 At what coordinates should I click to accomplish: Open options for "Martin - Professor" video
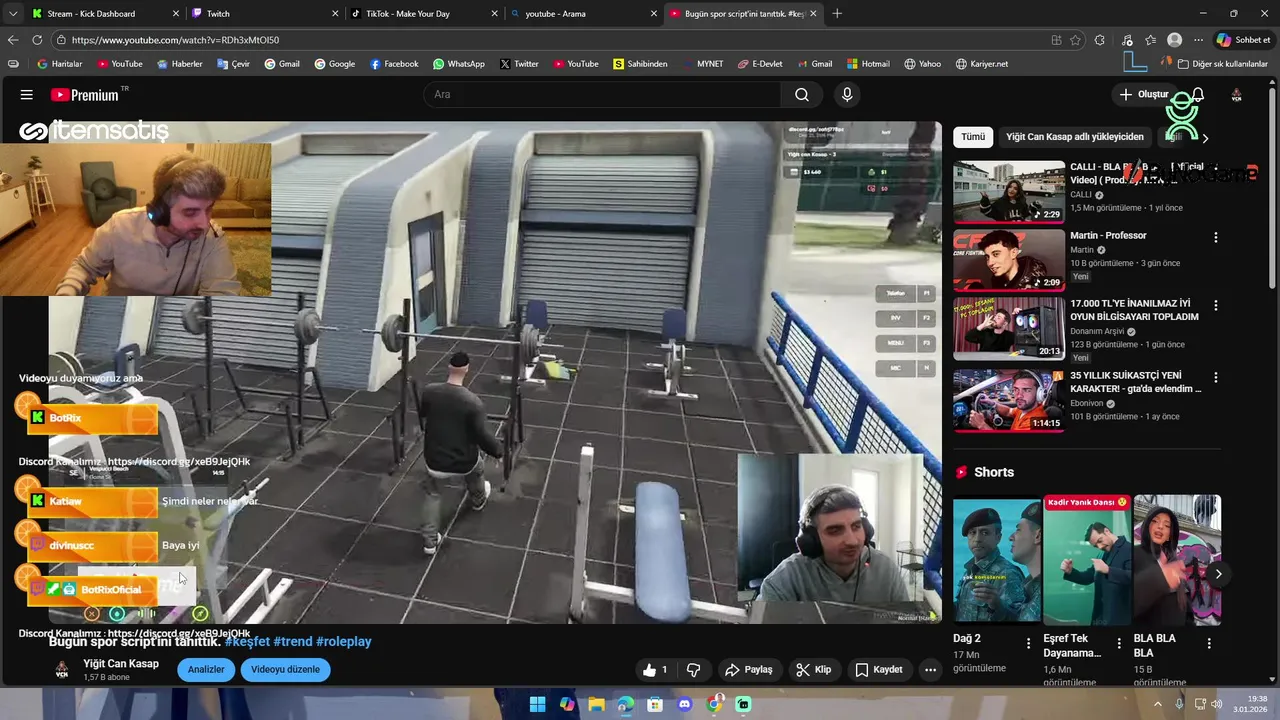[x=1216, y=238]
